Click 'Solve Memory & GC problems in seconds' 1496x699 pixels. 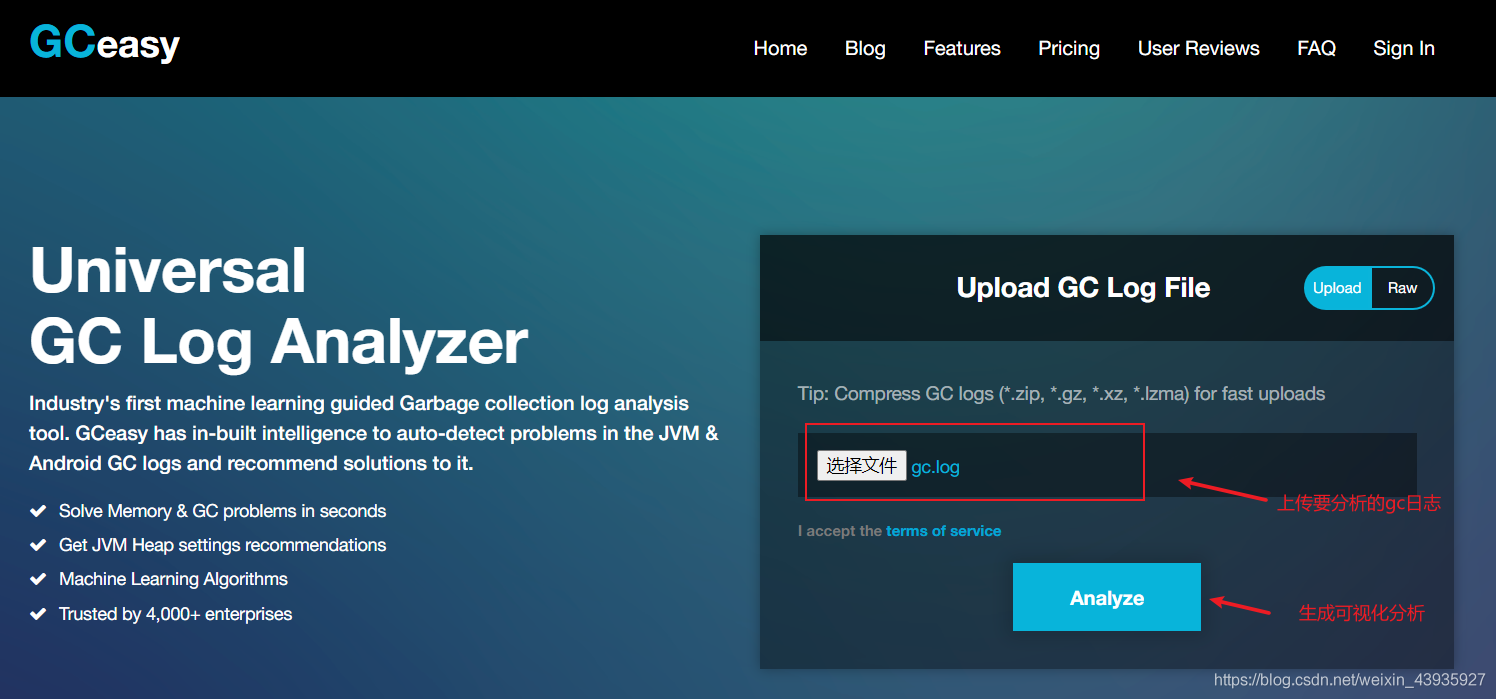pos(222,511)
